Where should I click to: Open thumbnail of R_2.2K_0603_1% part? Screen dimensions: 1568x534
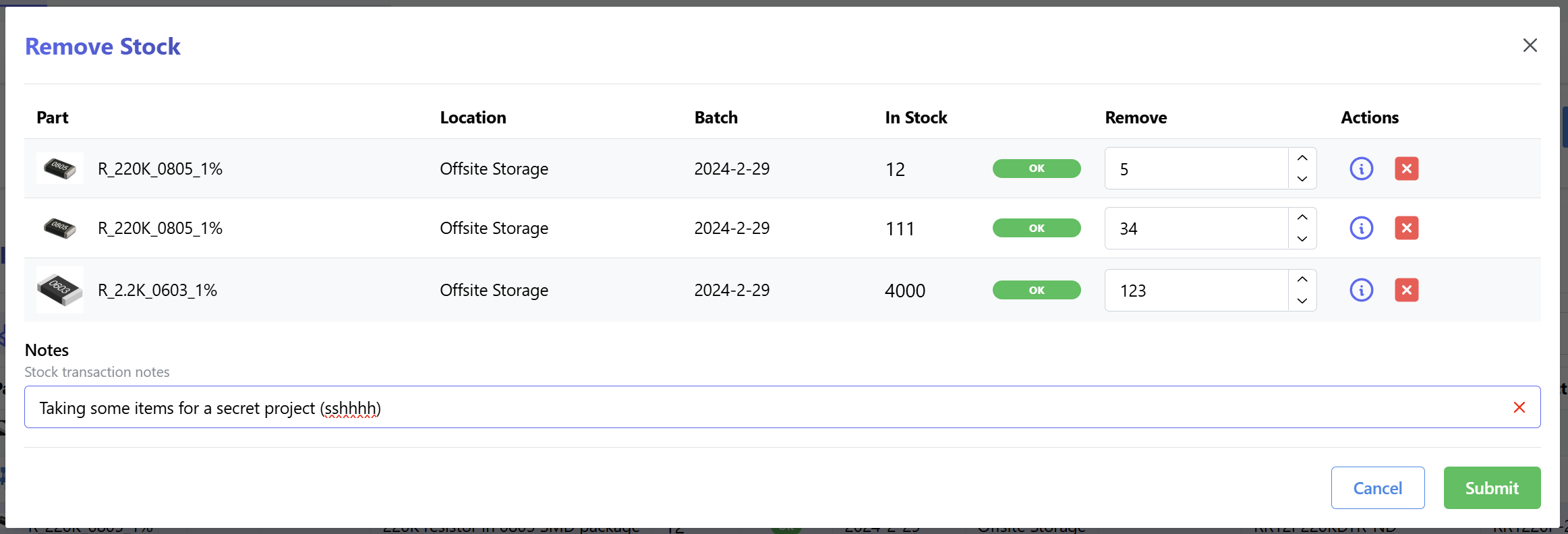(60, 290)
